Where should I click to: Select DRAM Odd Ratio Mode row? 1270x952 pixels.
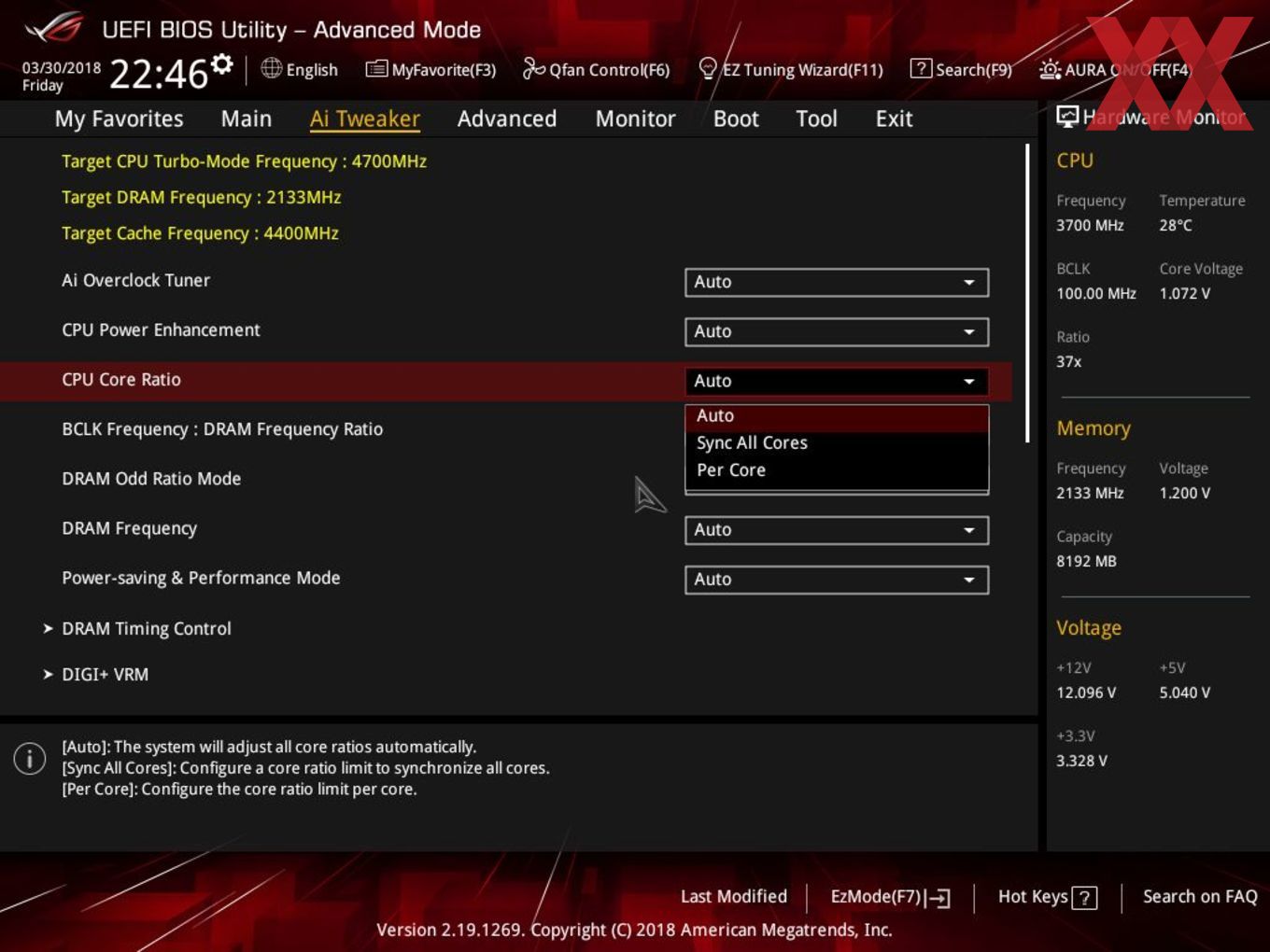[151, 479]
